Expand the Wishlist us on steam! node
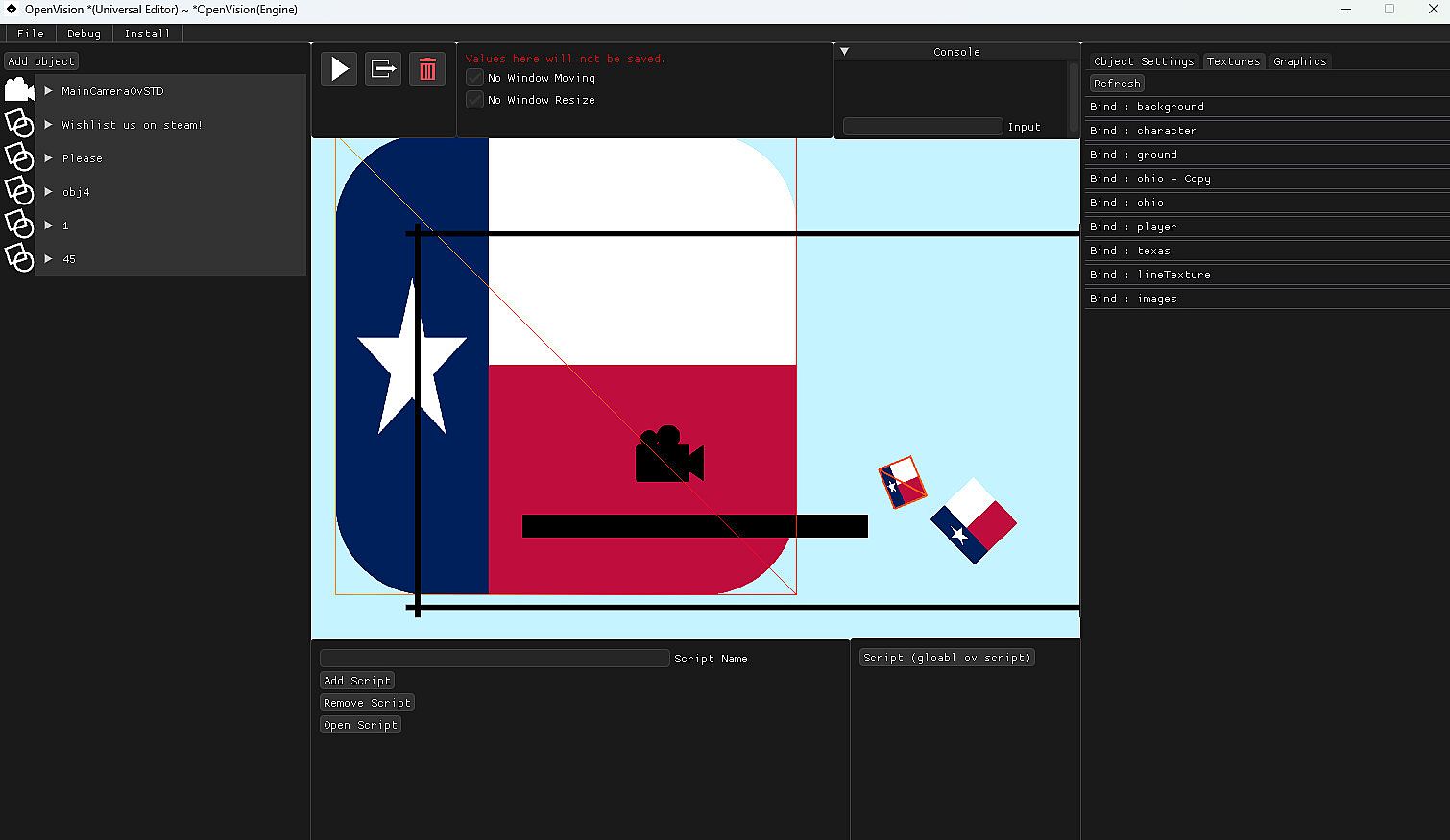 tap(48, 125)
